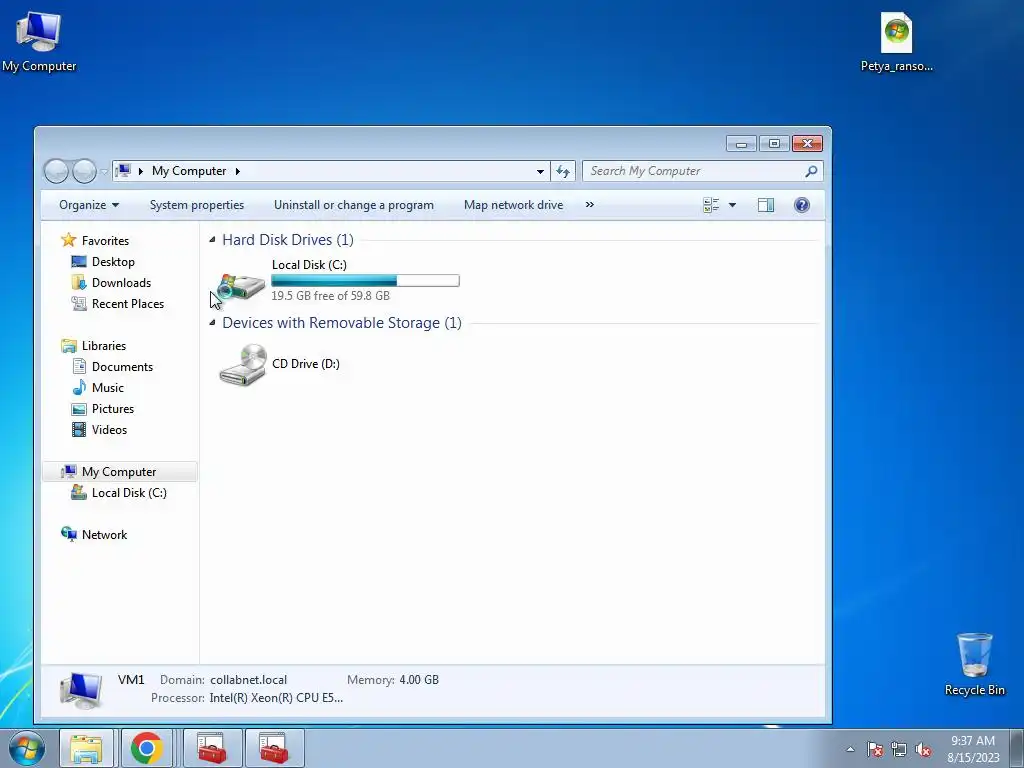Viewport: 1024px width, 768px height.
Task: Expand breadcrumb arrow after My Computer
Action: click(x=238, y=171)
